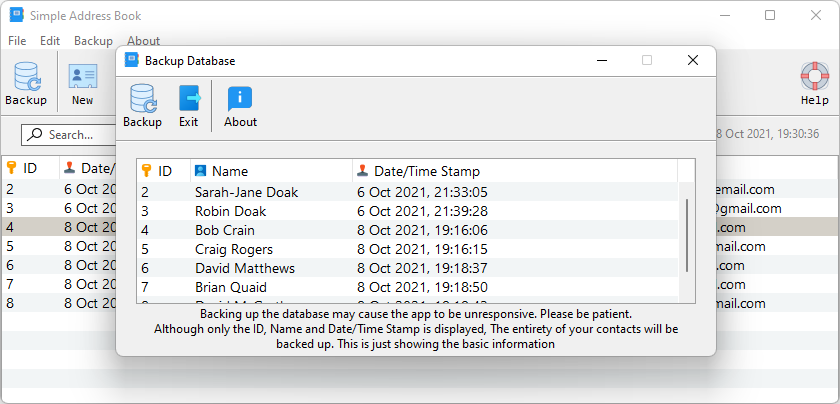Click the Backup icon in the dialog toolbar
The width and height of the screenshot is (840, 404).
pyautogui.click(x=142, y=99)
